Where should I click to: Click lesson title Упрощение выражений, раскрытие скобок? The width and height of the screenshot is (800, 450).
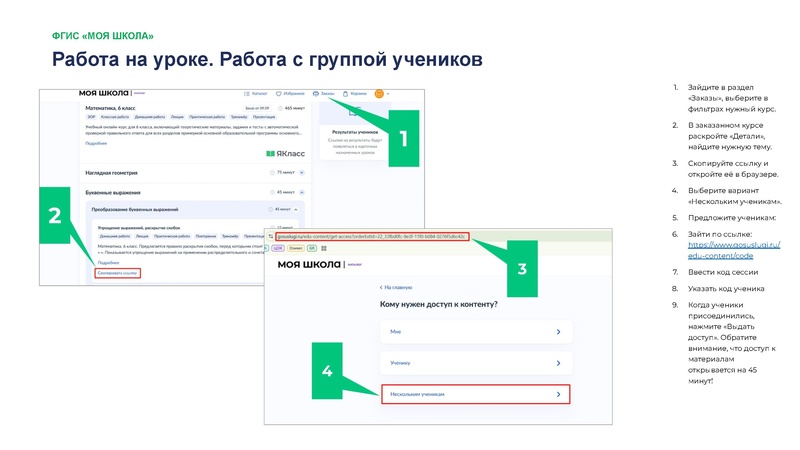(x=139, y=228)
